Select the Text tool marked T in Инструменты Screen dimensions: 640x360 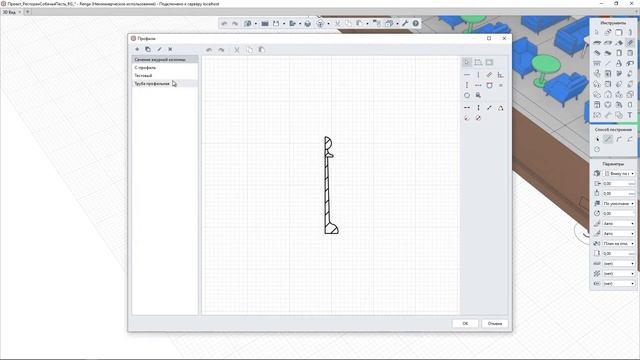click(x=630, y=115)
